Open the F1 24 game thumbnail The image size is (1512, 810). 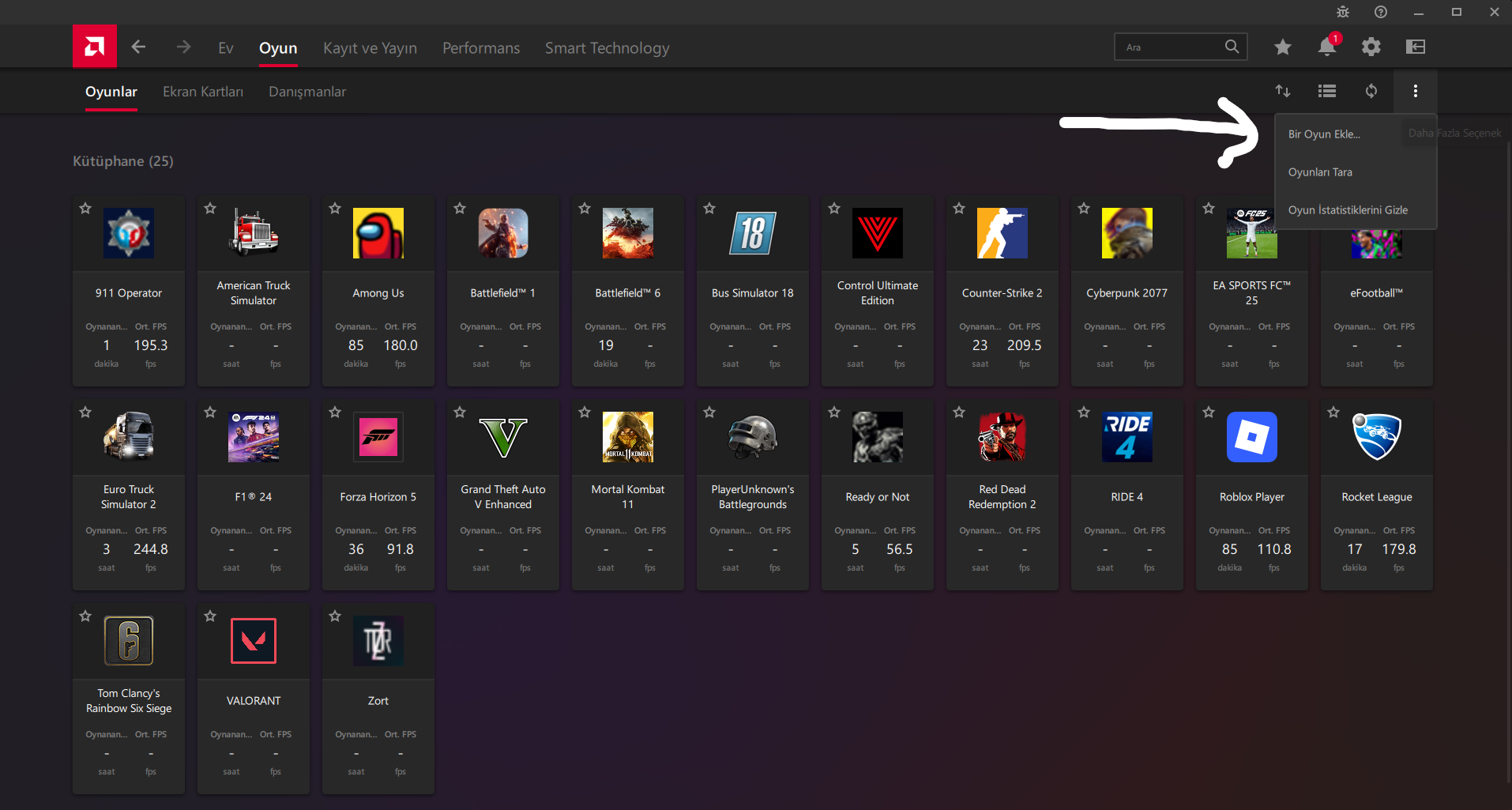coord(254,437)
